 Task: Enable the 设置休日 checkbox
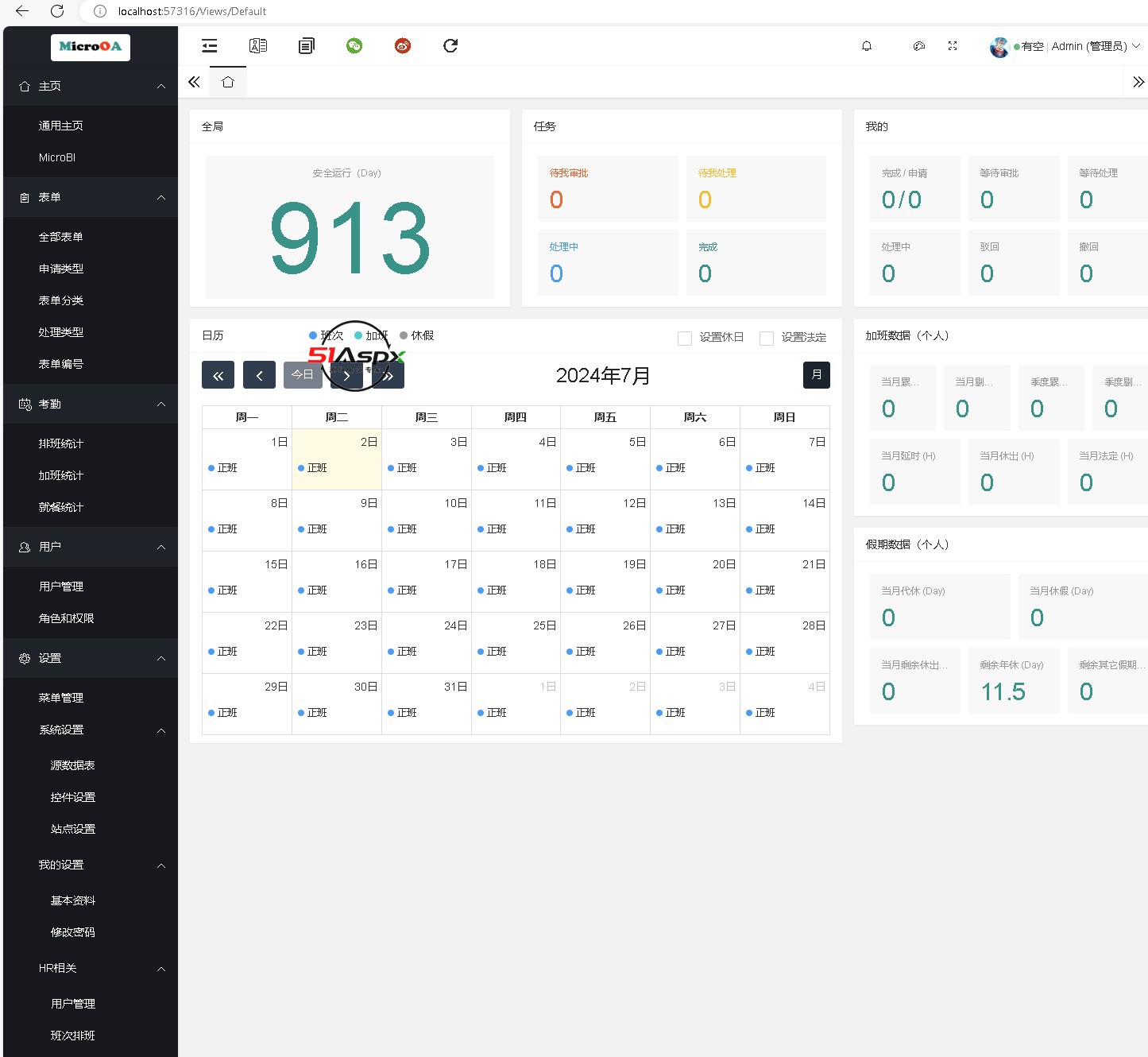coord(685,339)
